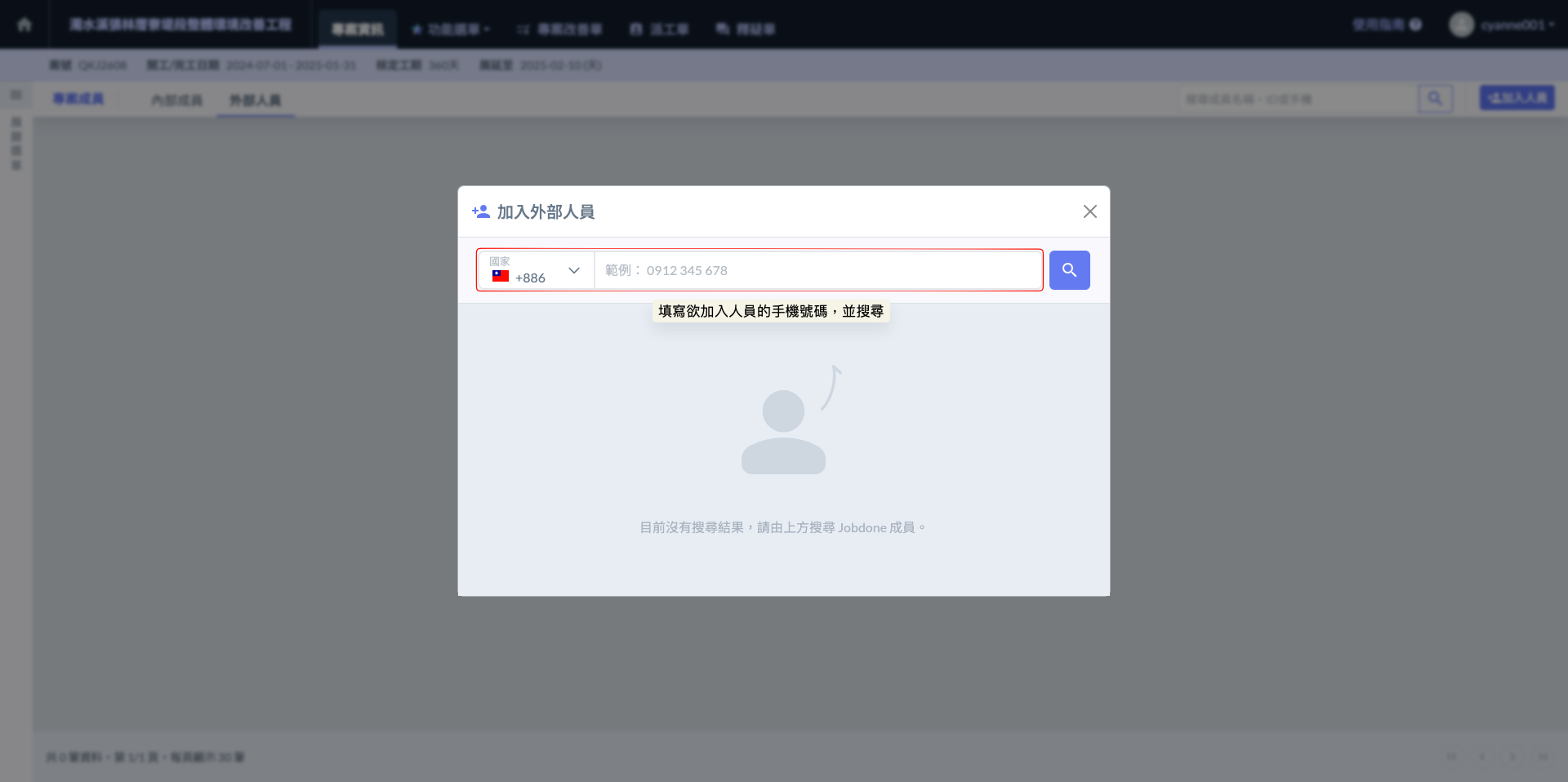Image resolution: width=1568 pixels, height=782 pixels.
Task: Open the 專案資訊 navigation tab
Action: click(357, 29)
